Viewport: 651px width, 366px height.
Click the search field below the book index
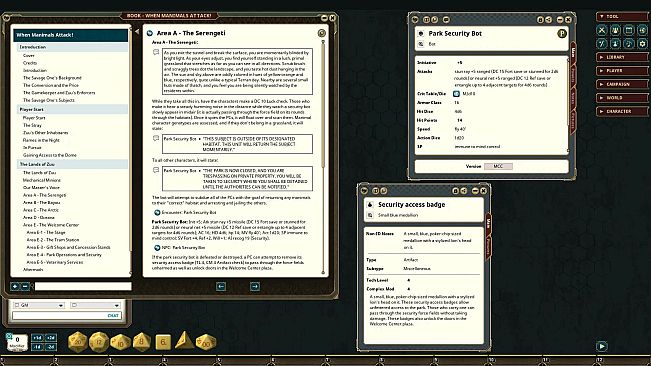coord(83,286)
